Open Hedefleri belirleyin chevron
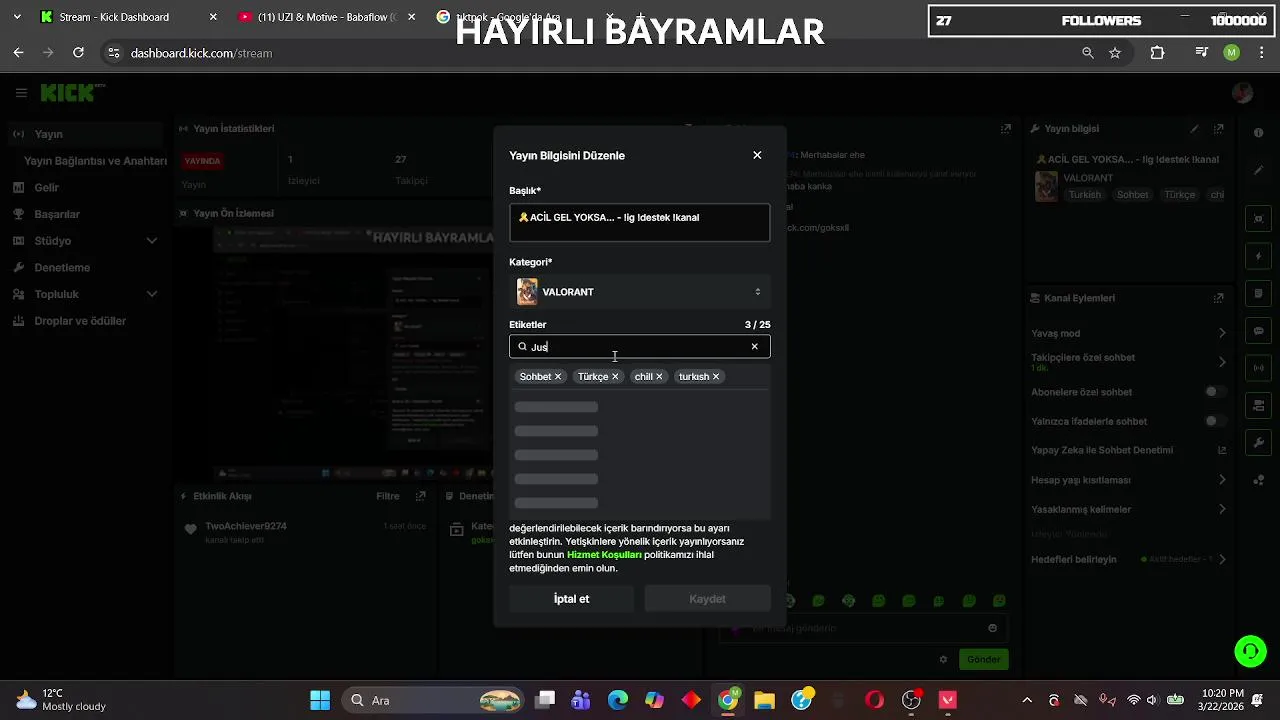The width and height of the screenshot is (1280, 720). point(1221,559)
